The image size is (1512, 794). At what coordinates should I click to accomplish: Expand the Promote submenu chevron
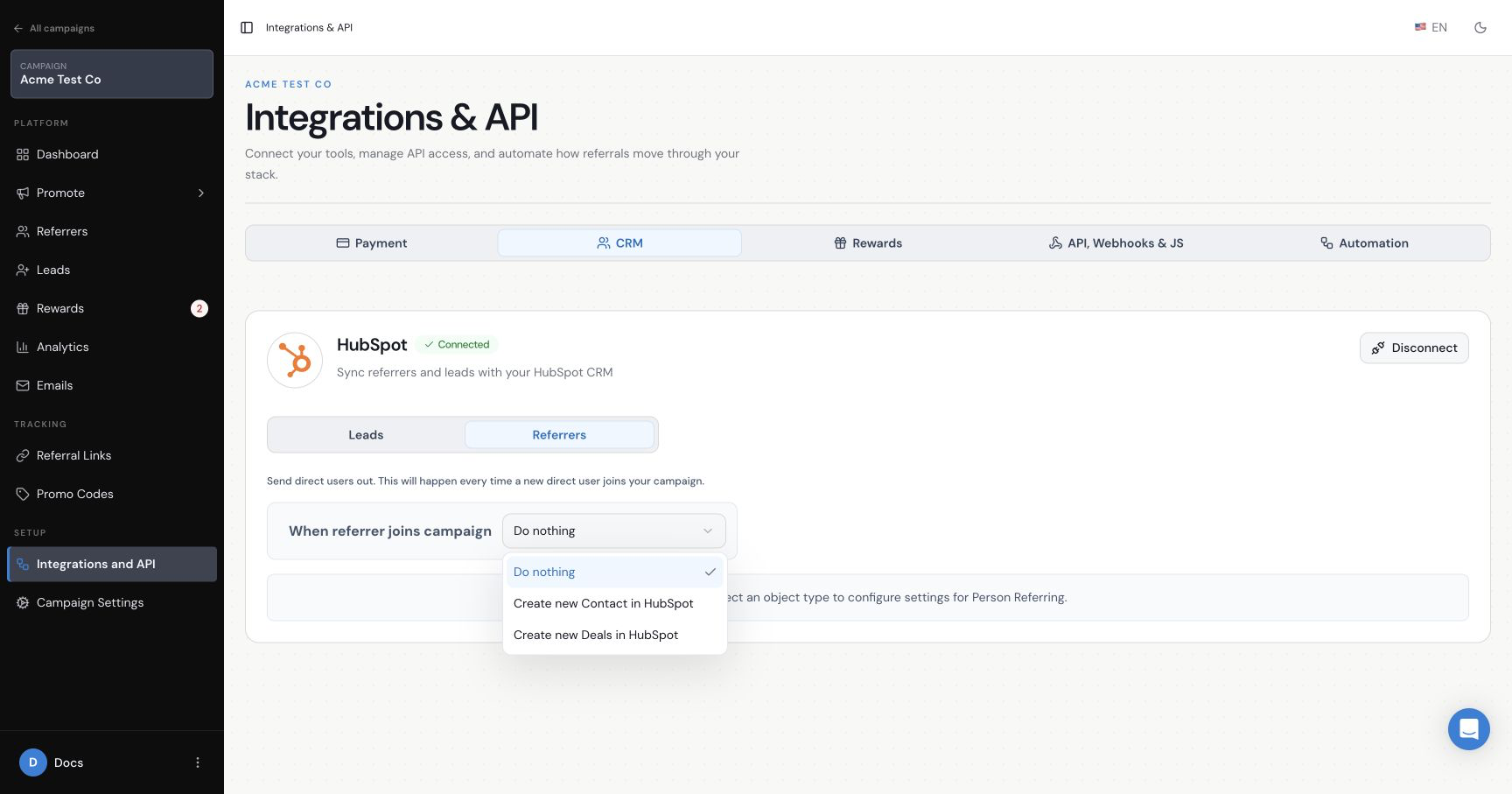click(x=201, y=193)
